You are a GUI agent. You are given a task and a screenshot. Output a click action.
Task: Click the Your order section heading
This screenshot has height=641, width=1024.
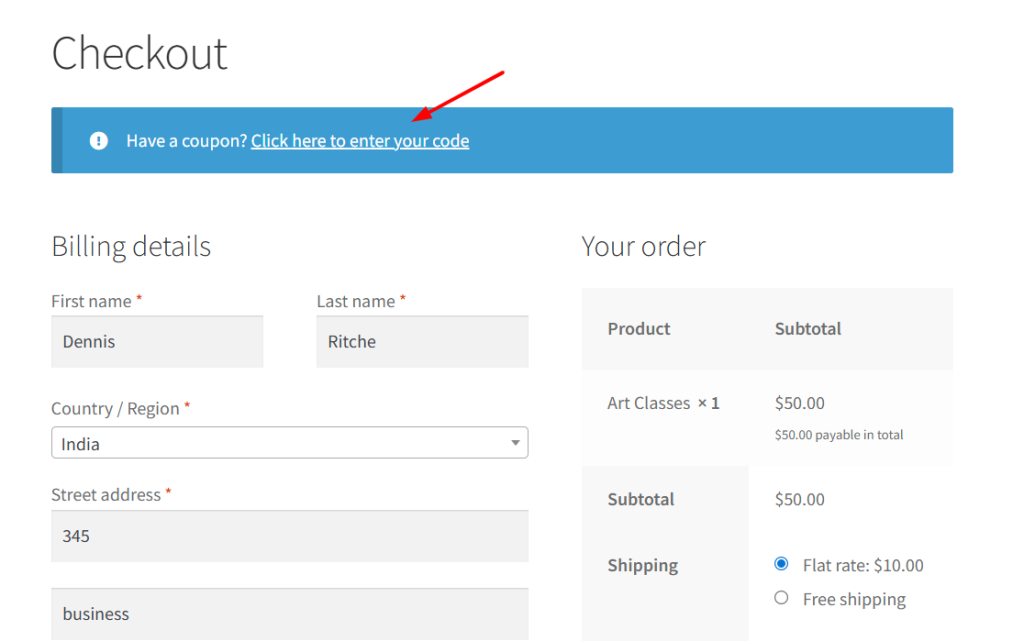(x=644, y=246)
